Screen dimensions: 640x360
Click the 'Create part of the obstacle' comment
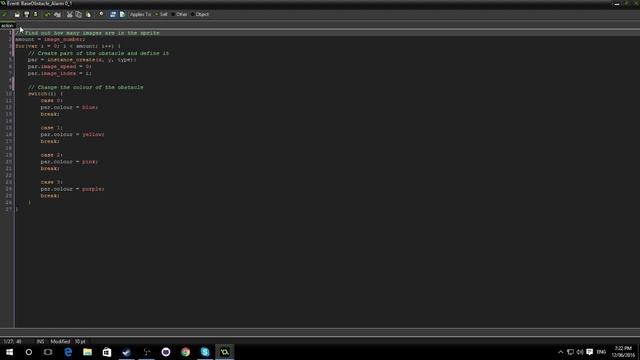[98, 53]
